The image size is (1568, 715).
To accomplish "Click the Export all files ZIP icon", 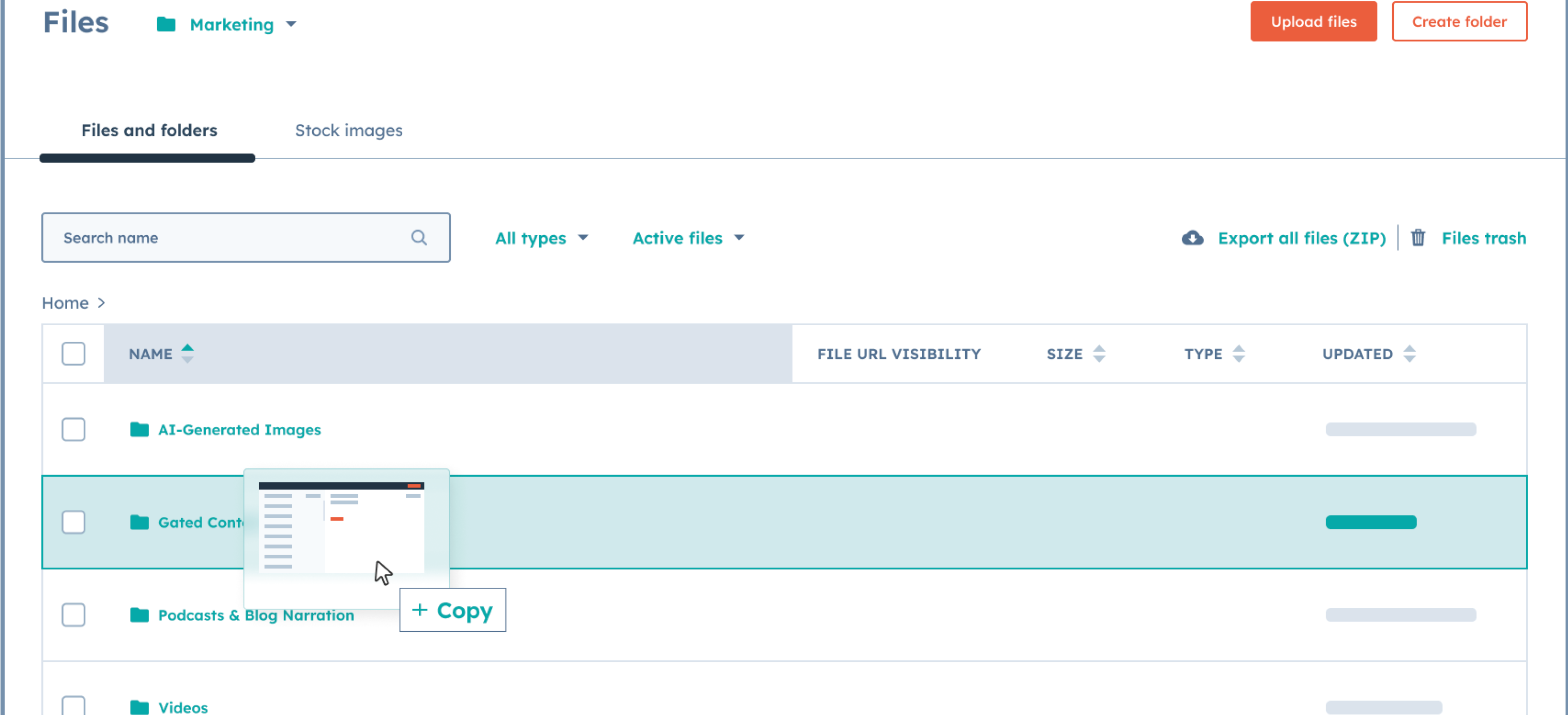I will point(1192,238).
